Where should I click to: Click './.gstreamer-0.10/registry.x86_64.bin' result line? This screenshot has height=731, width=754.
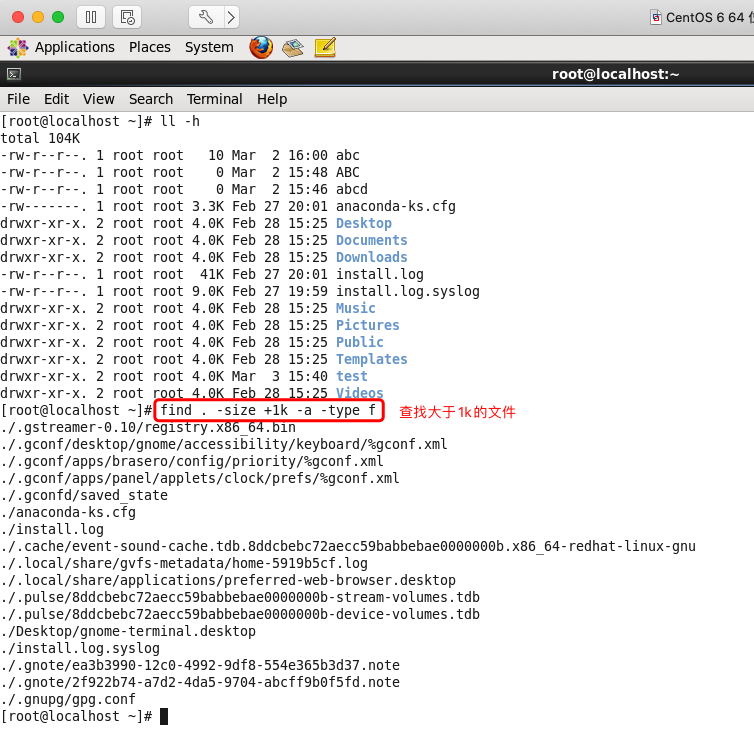148,427
